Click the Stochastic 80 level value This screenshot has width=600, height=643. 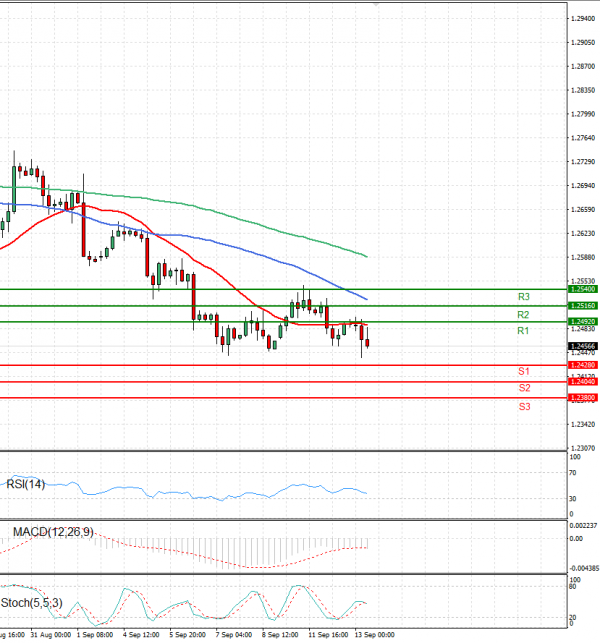(573, 586)
